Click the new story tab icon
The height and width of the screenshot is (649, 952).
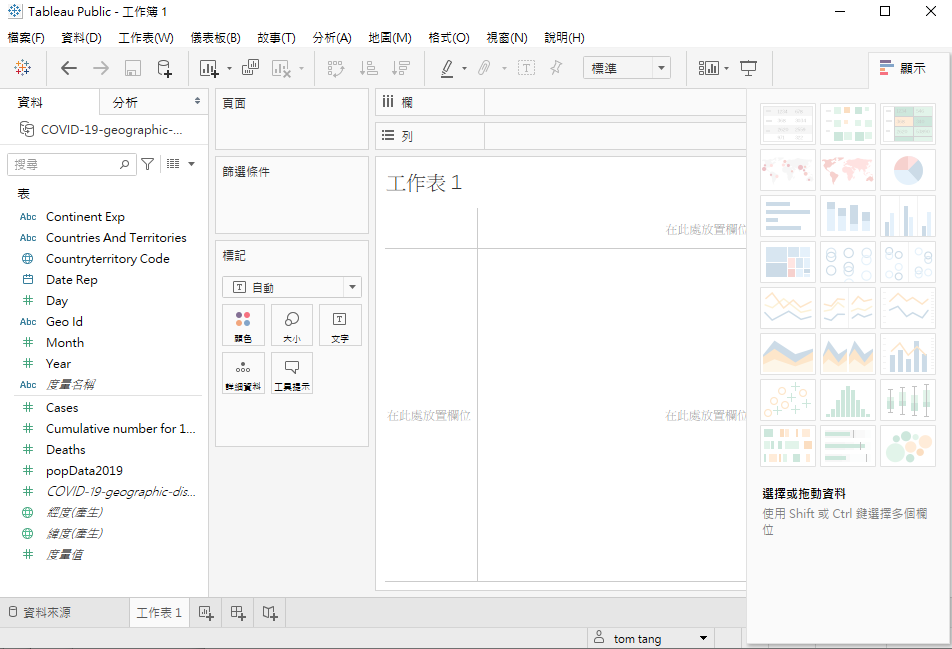[270, 613]
